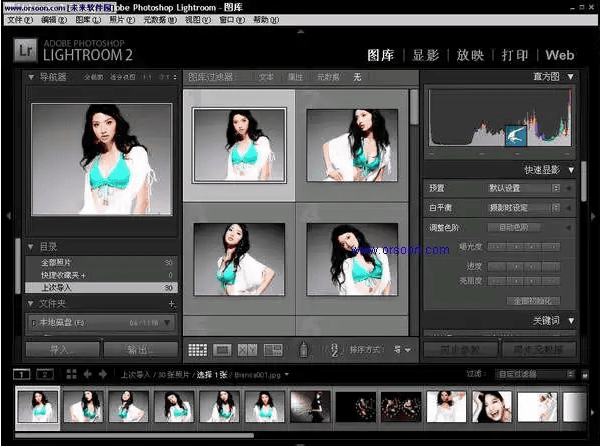This screenshot has width=600, height=446.
Task: Hide the top module picker arrow
Action: click(300, 32)
